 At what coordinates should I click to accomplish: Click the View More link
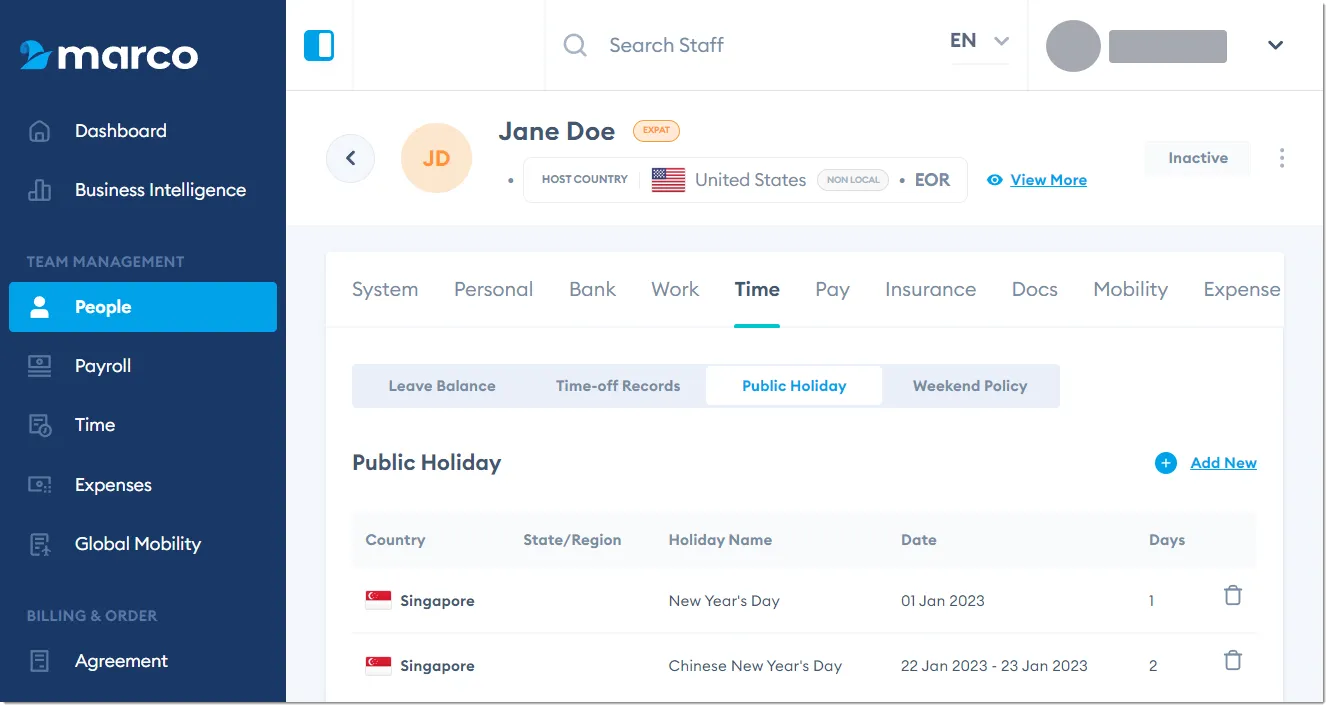pos(1048,180)
